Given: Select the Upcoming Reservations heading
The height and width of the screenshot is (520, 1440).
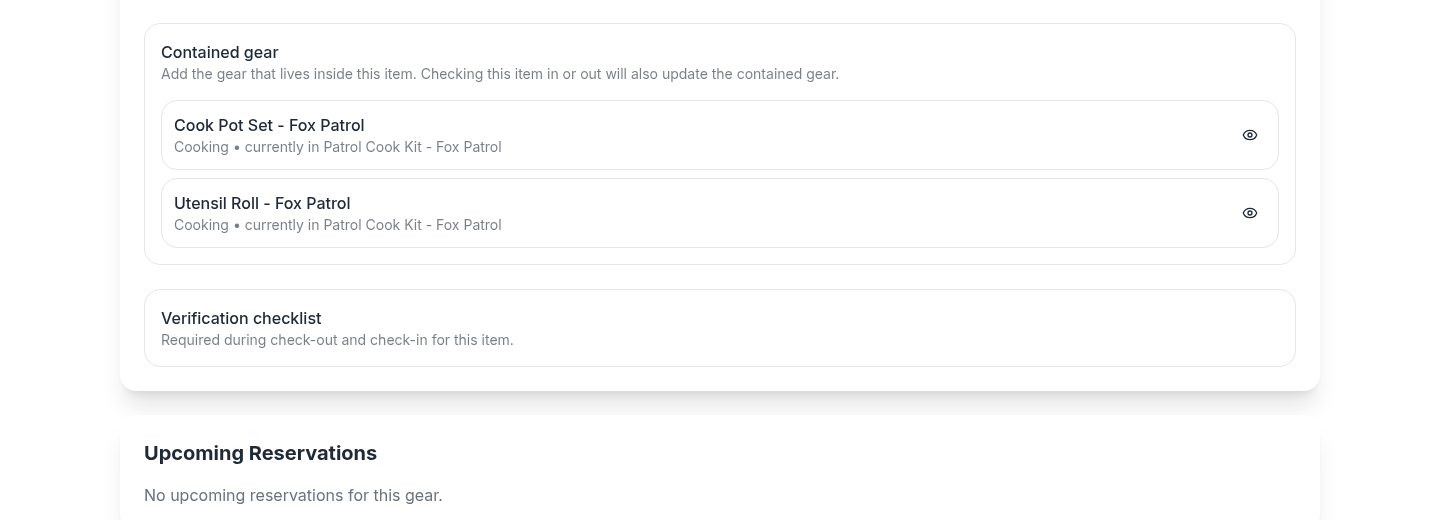Looking at the screenshot, I should click(260, 453).
